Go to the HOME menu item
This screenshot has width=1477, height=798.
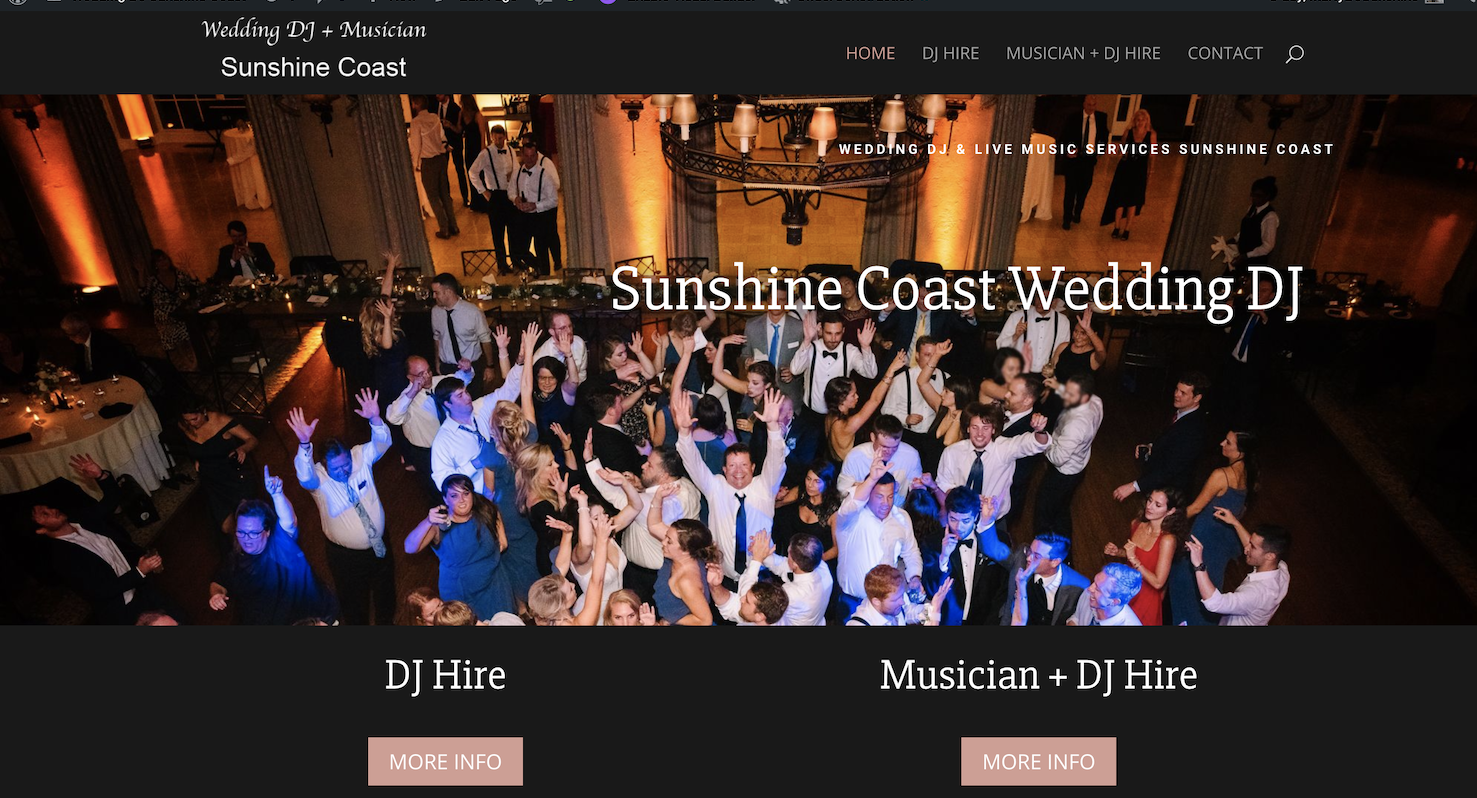pyautogui.click(x=870, y=53)
